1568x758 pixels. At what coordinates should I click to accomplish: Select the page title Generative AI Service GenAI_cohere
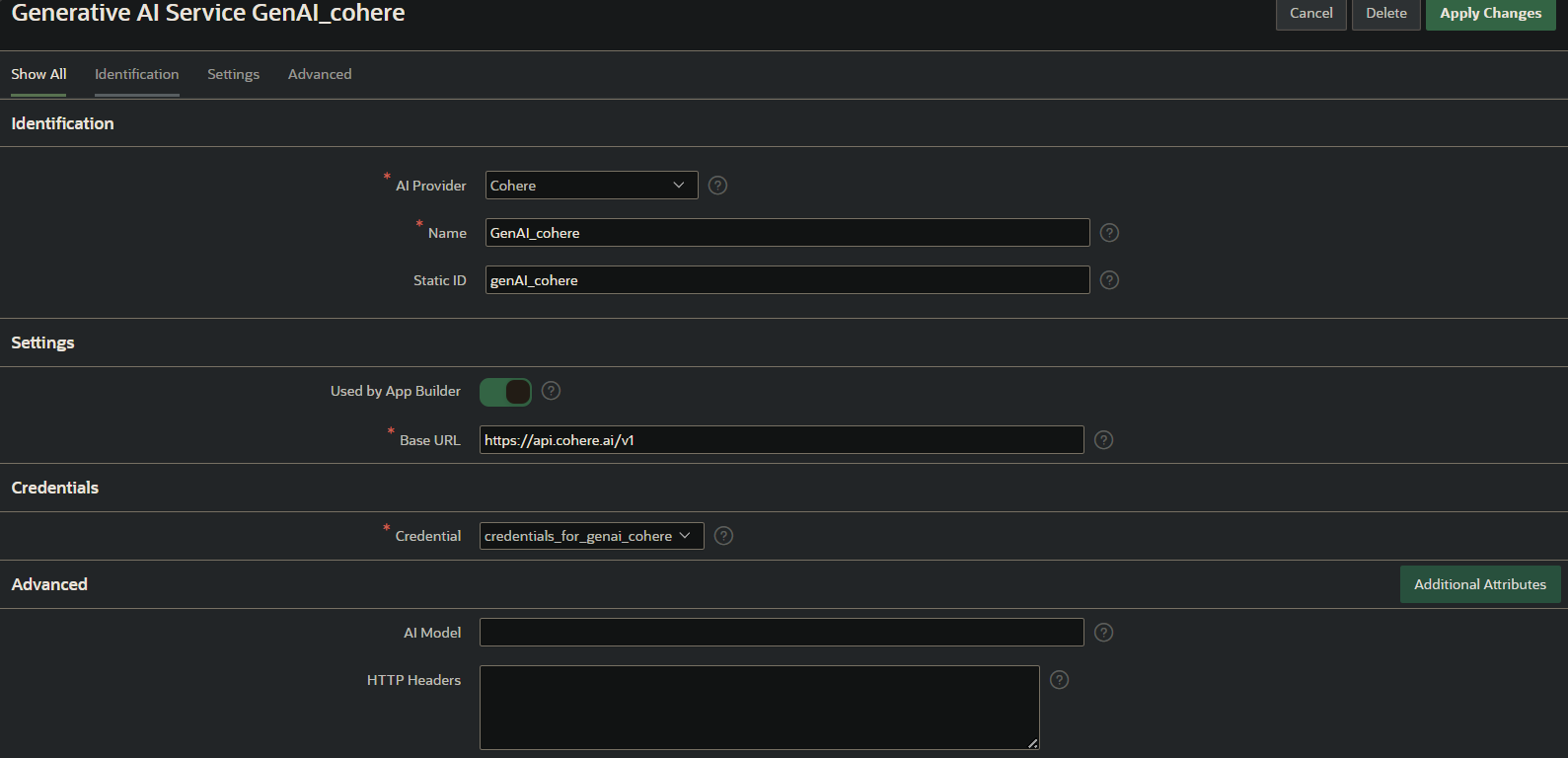point(208,13)
